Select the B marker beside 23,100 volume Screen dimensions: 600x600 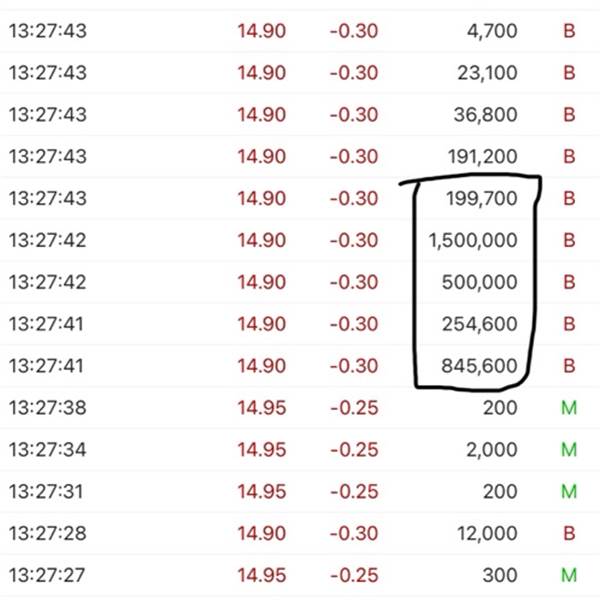point(569,73)
